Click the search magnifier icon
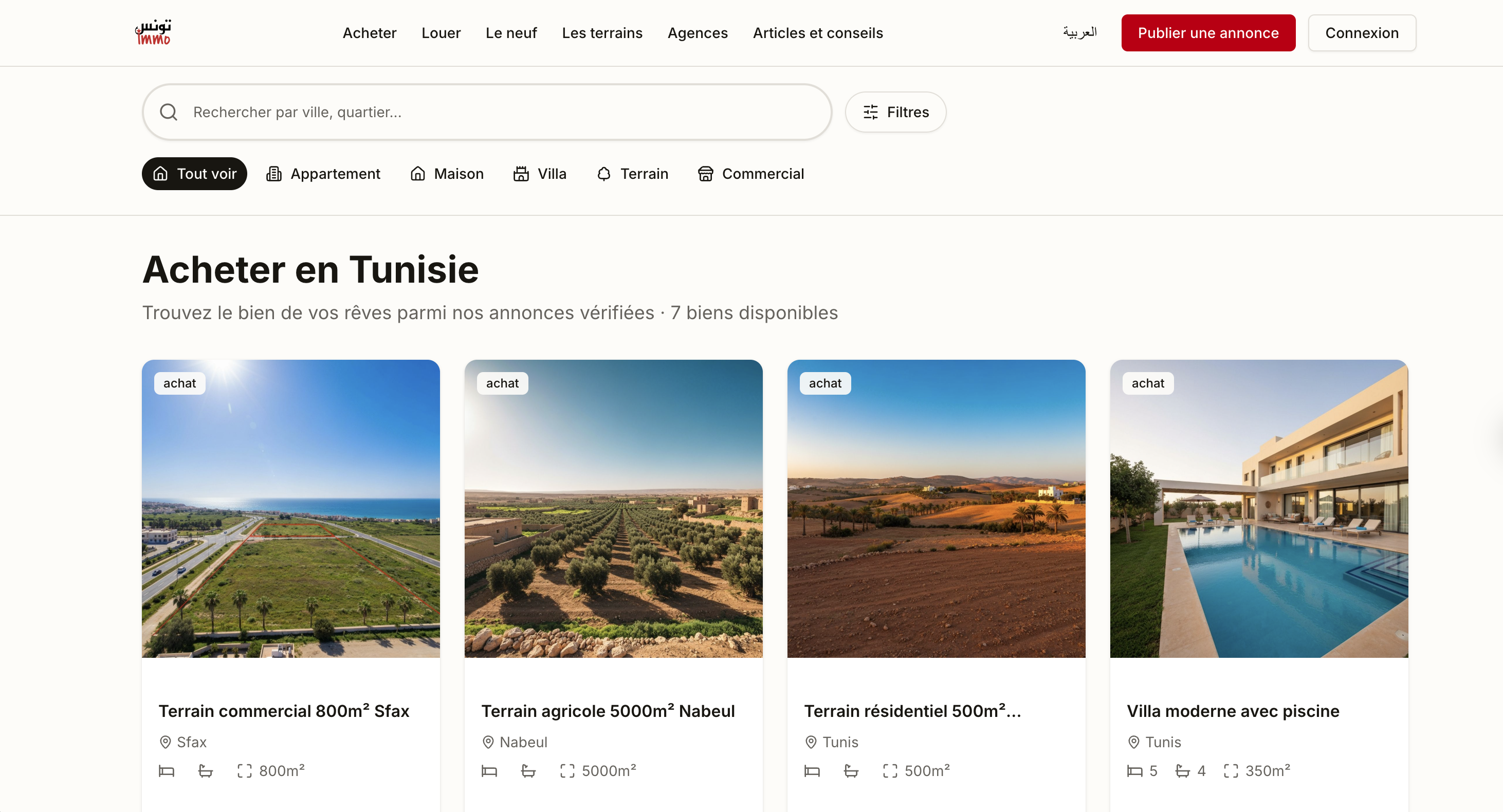 click(x=169, y=112)
